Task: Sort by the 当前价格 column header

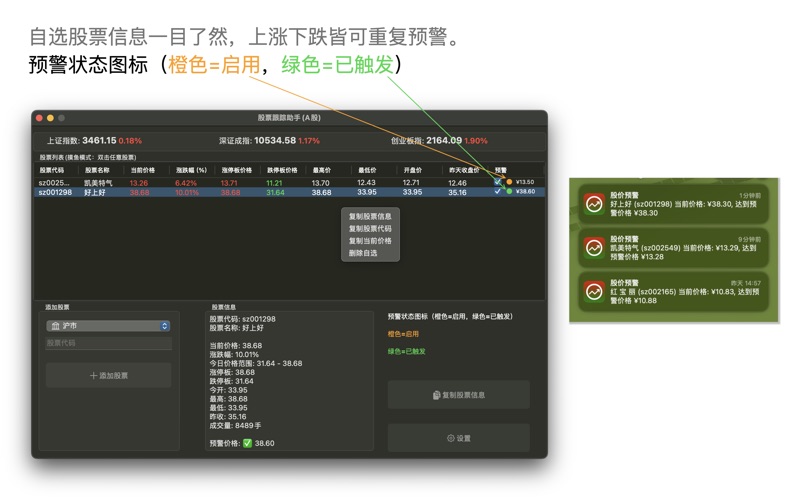Action: (x=142, y=170)
